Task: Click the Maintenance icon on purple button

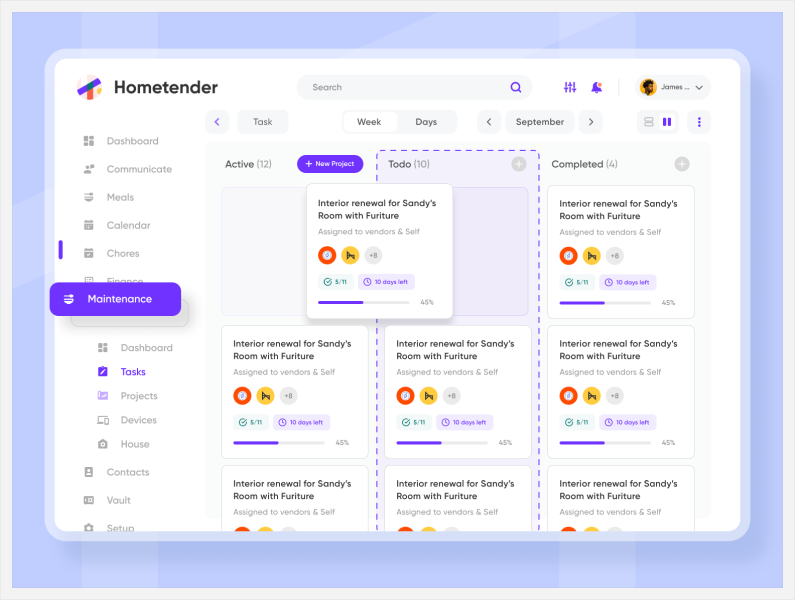Action: coord(69,299)
